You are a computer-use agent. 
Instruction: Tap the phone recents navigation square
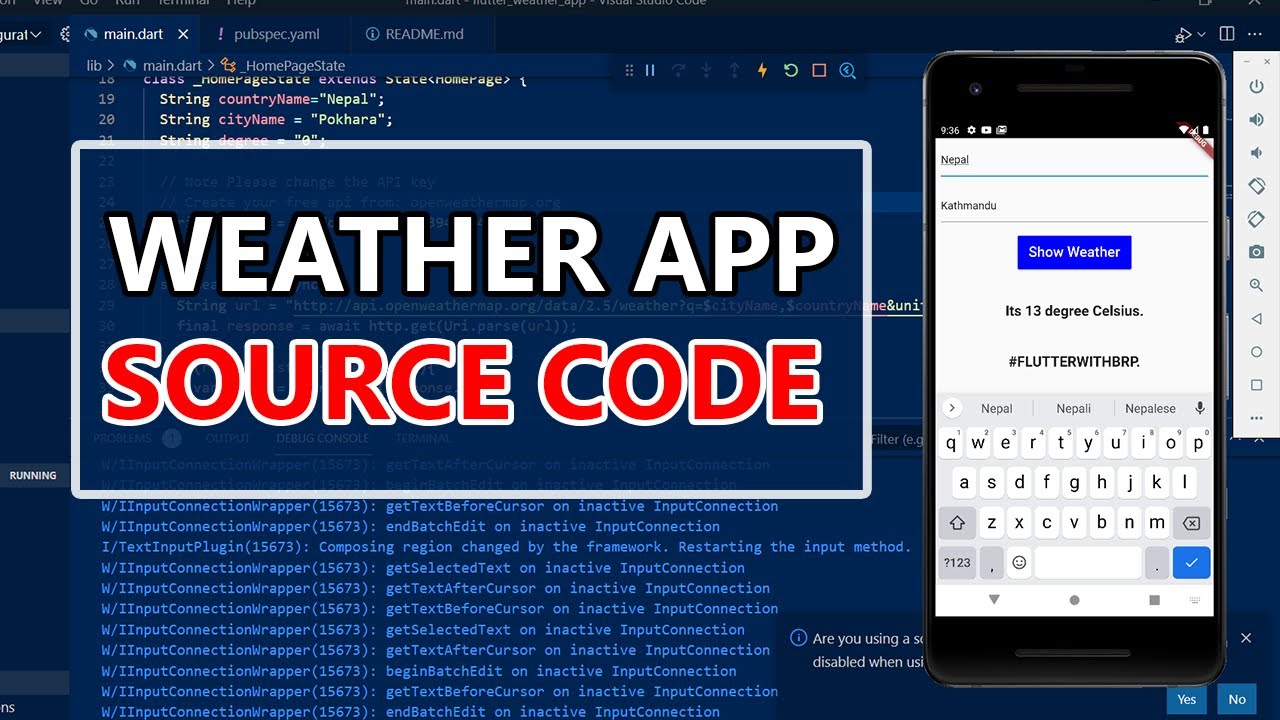[1154, 600]
